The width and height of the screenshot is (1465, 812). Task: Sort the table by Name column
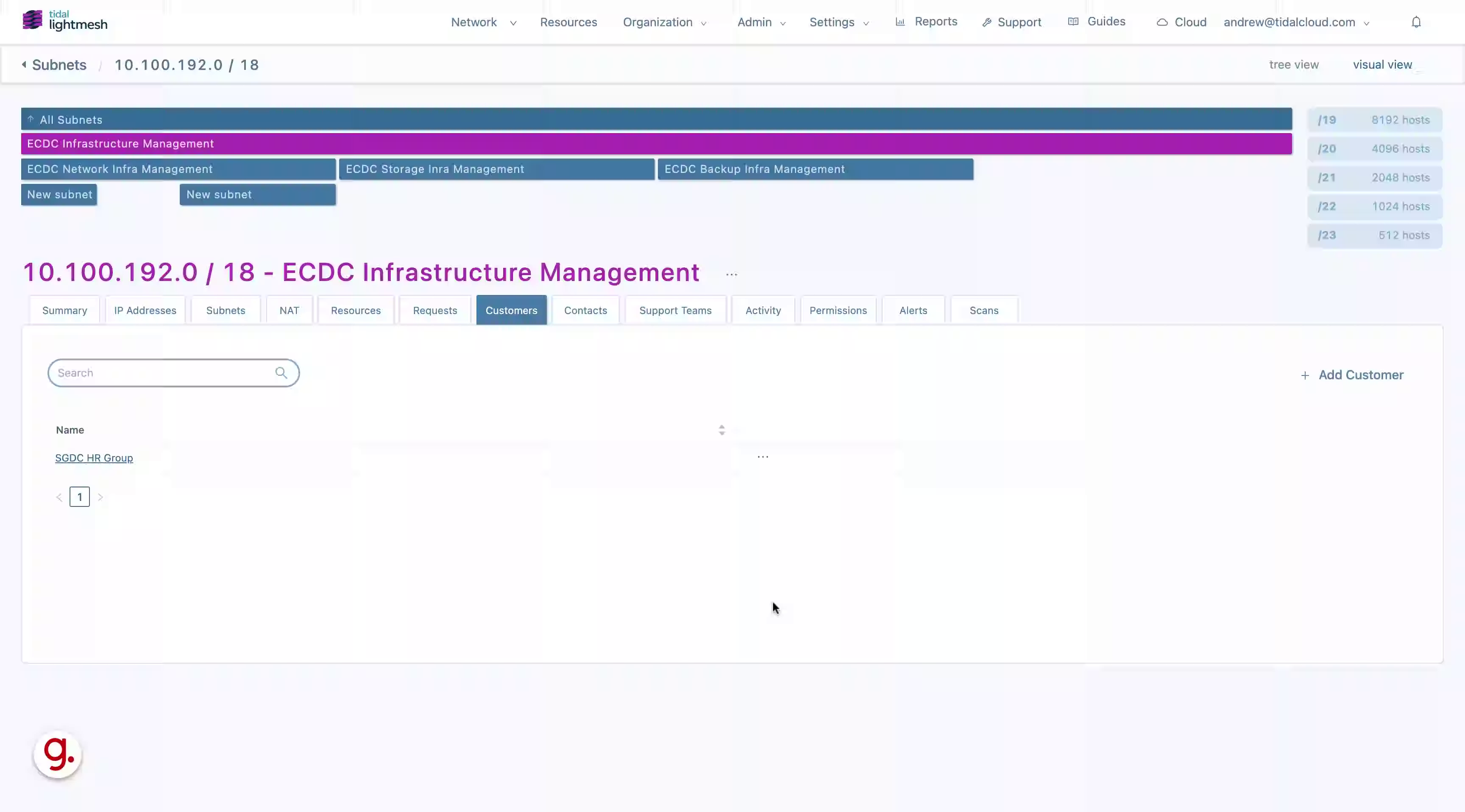(x=721, y=431)
